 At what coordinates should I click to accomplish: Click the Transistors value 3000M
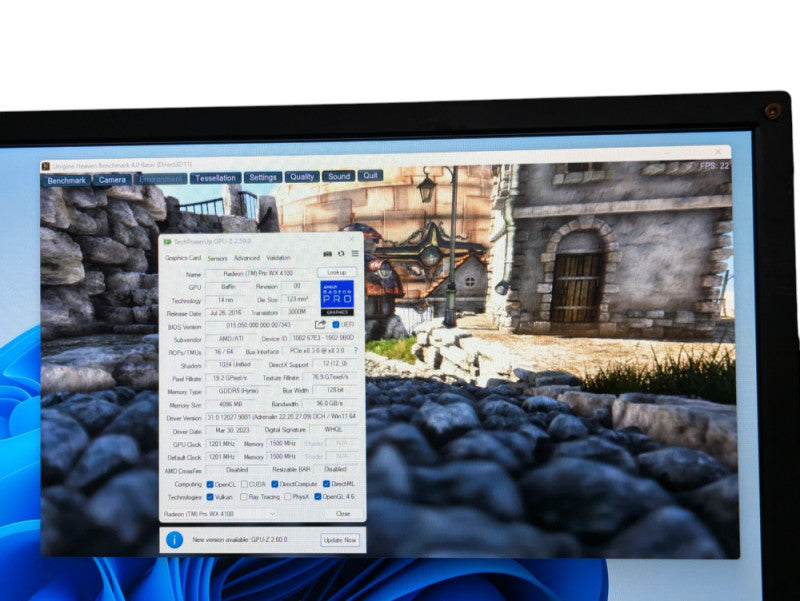296,311
